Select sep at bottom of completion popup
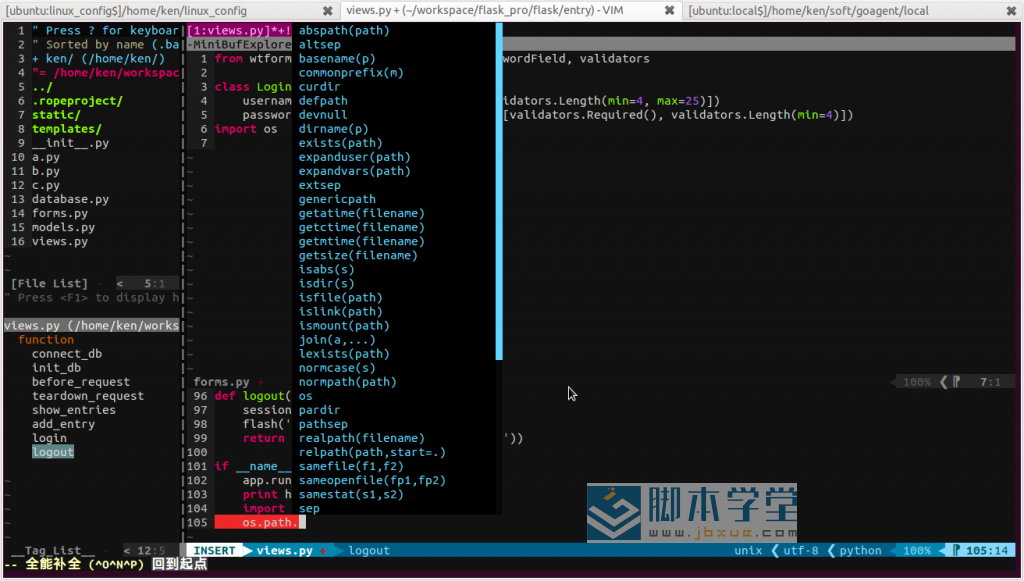 pyautogui.click(x=309, y=508)
